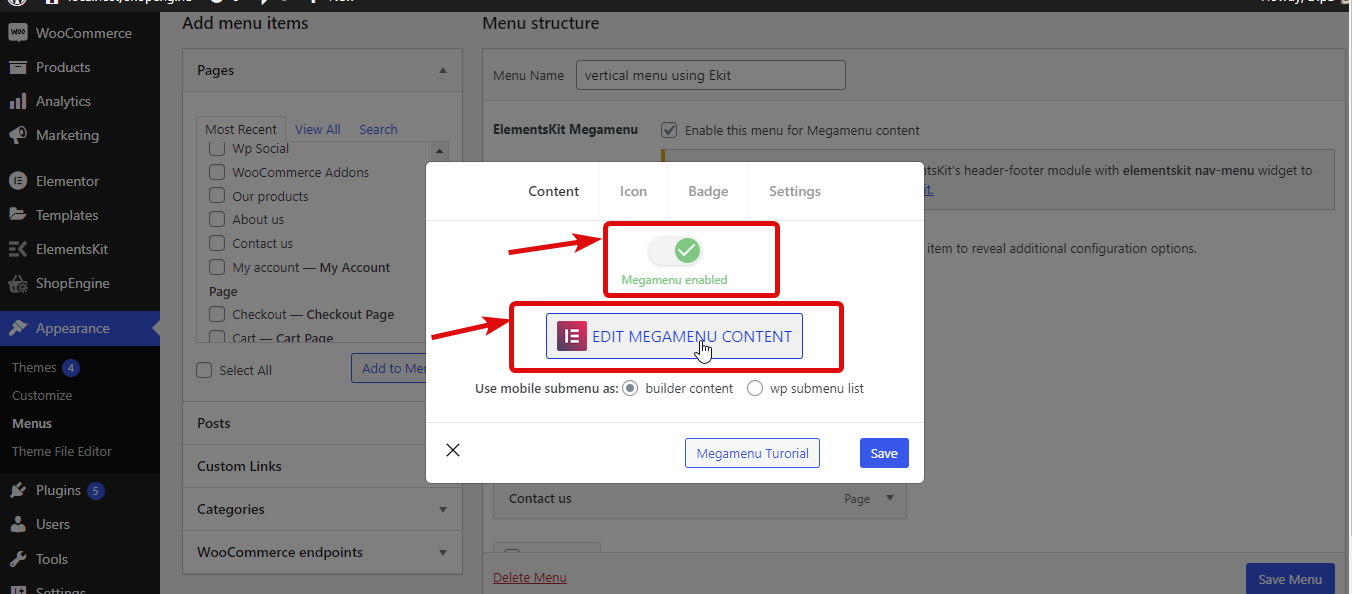This screenshot has height=594, width=1352.
Task: Click the Add to Menu button
Action: click(389, 368)
